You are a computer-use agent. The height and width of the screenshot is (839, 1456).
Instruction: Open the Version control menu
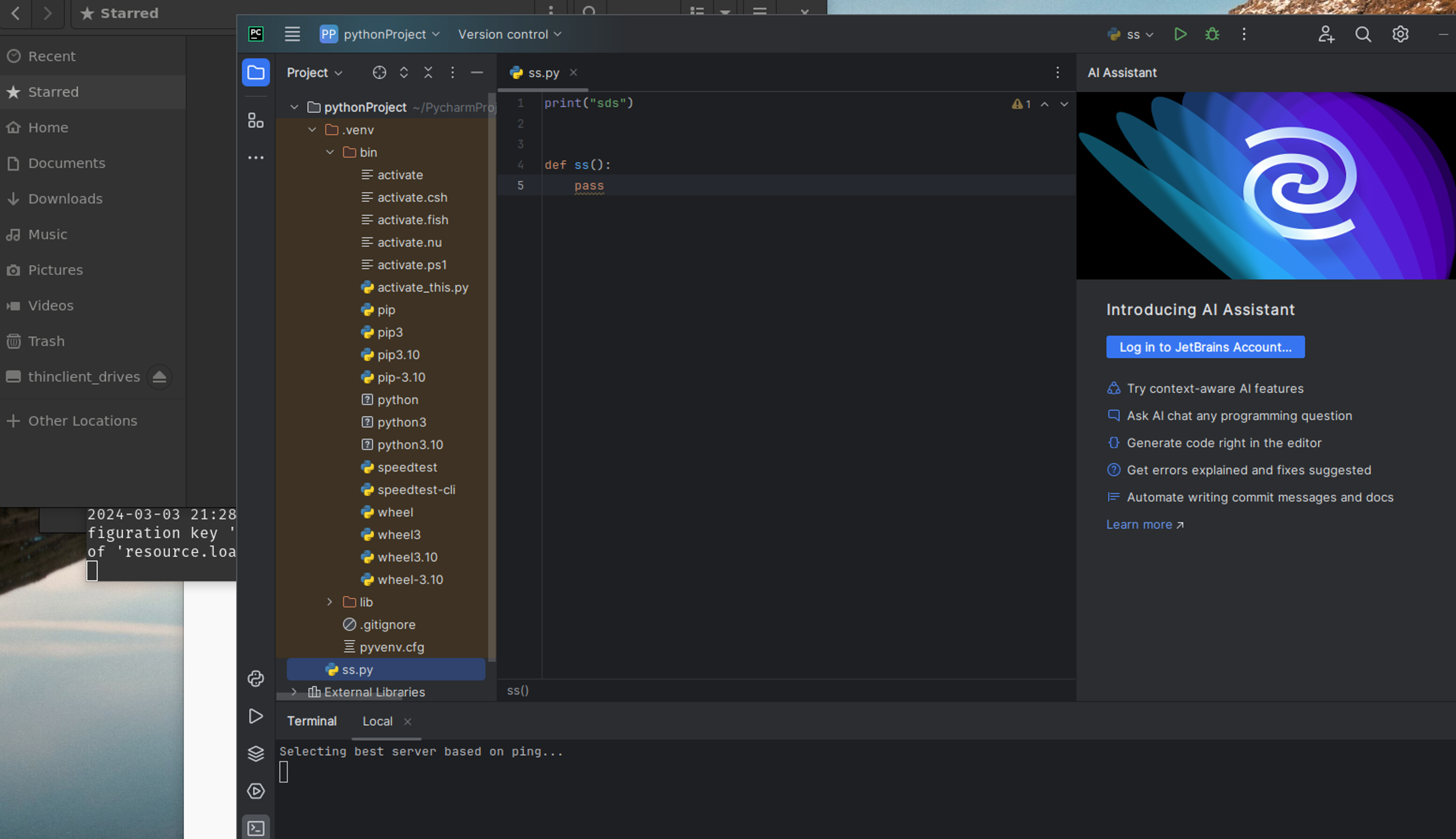pyautogui.click(x=509, y=35)
